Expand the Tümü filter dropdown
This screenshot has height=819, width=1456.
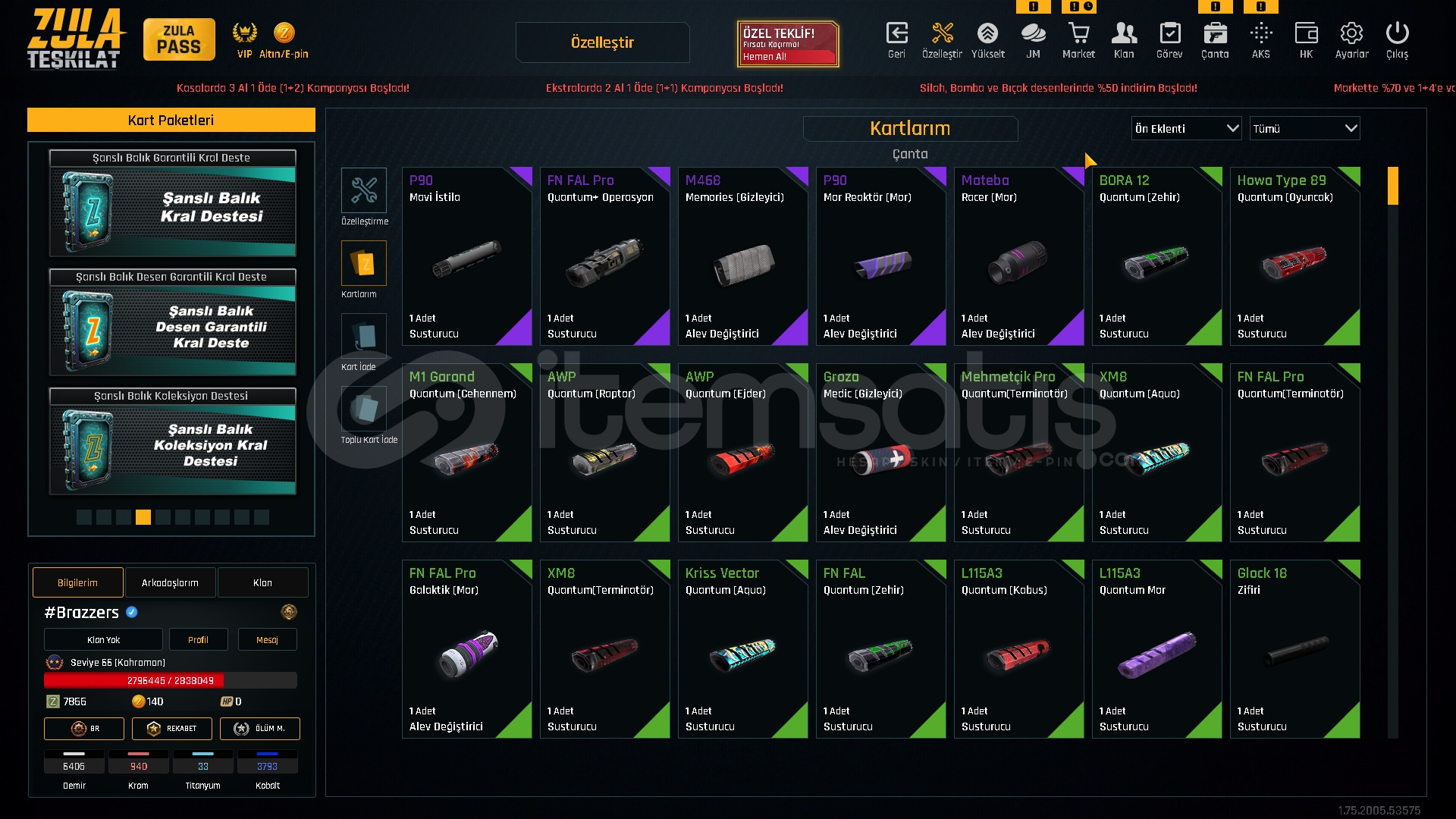tap(1304, 128)
